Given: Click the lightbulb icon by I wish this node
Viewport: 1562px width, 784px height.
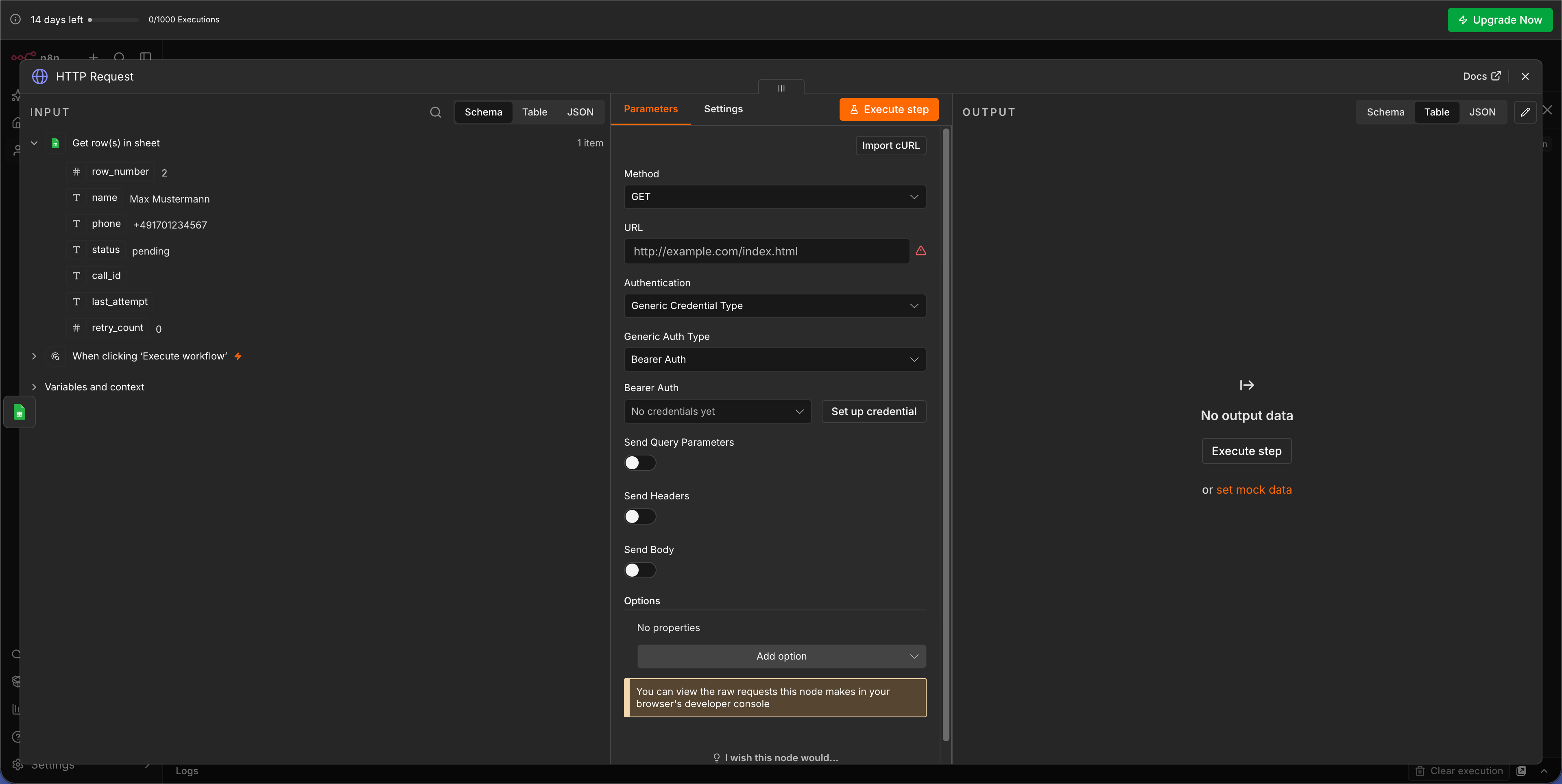Looking at the screenshot, I should [x=716, y=758].
